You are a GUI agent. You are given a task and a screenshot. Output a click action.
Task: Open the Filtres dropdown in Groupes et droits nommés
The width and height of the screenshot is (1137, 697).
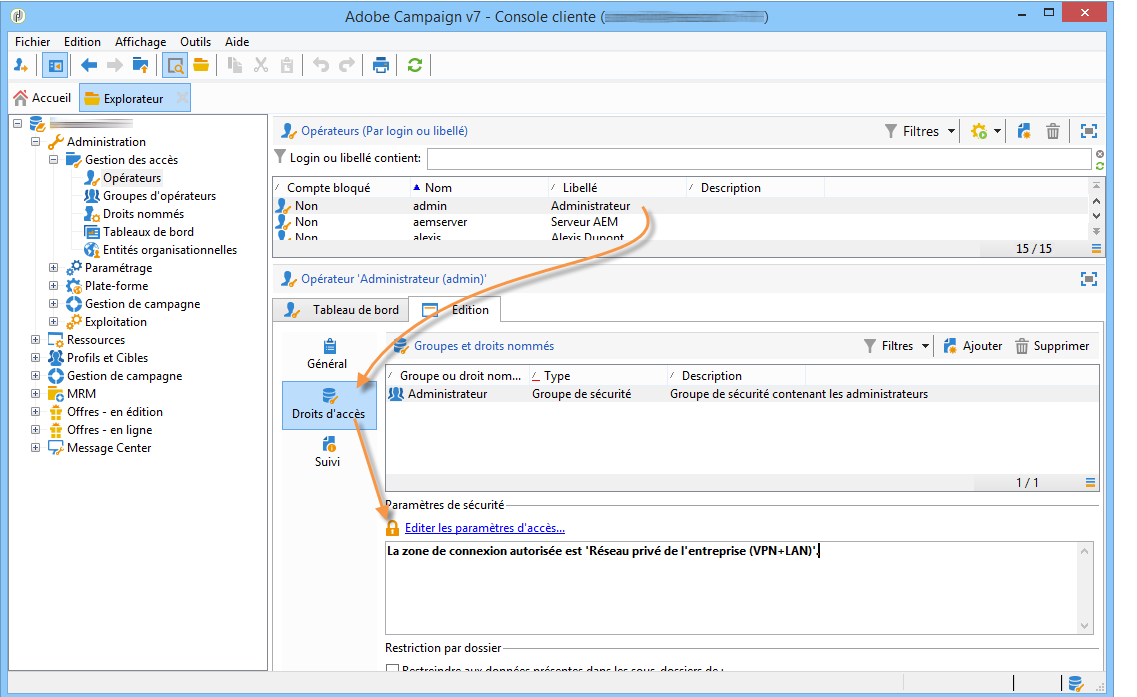click(896, 346)
